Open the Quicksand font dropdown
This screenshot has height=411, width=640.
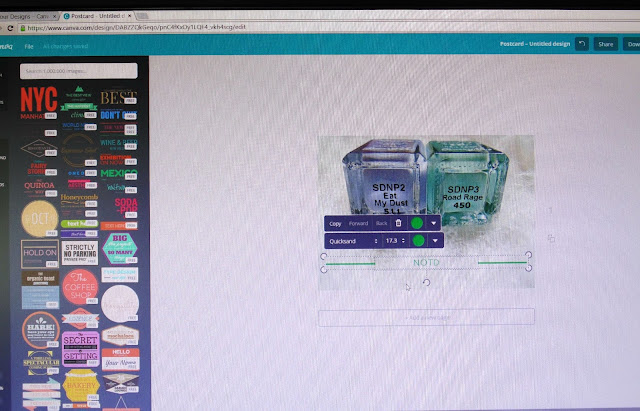(x=353, y=241)
